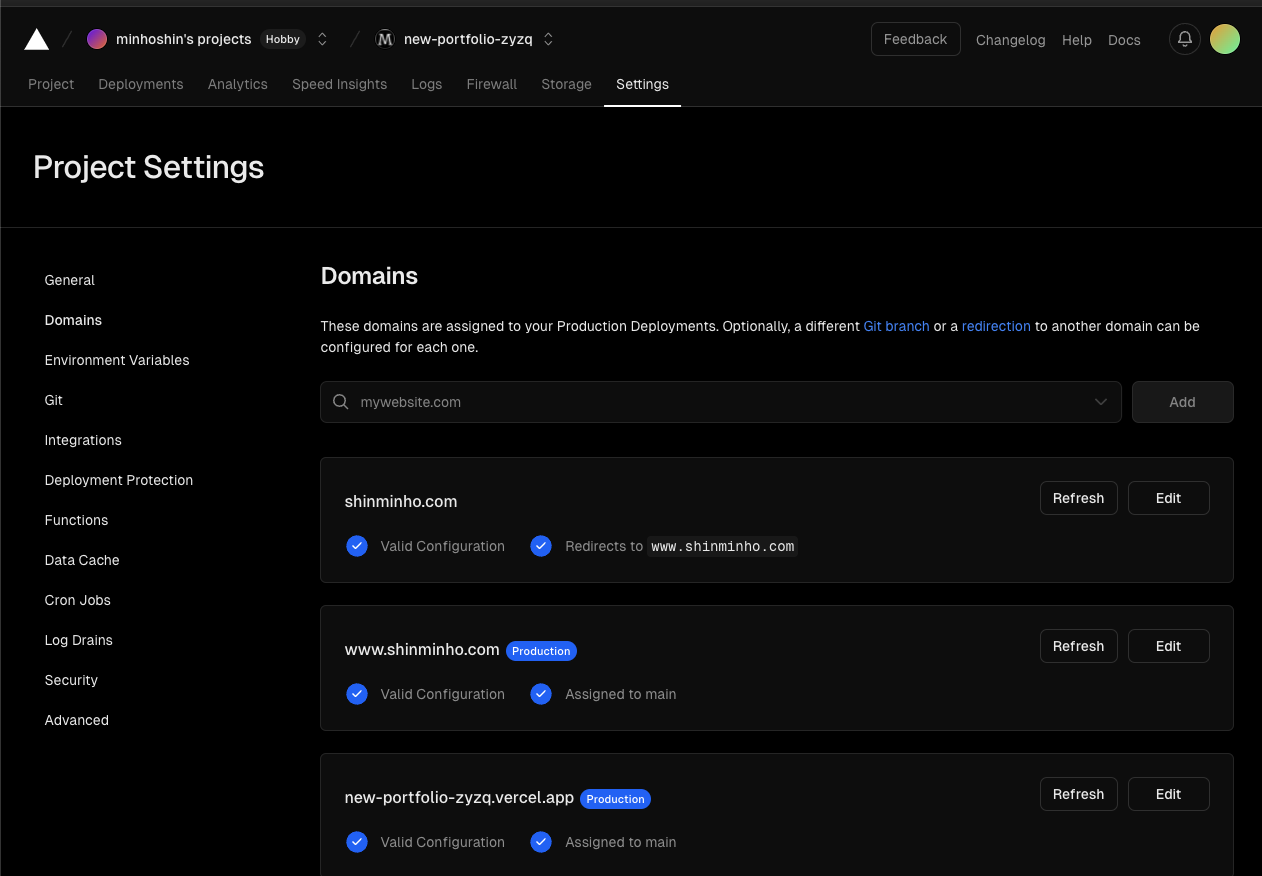Click the Hobby plan badge

point(283,39)
